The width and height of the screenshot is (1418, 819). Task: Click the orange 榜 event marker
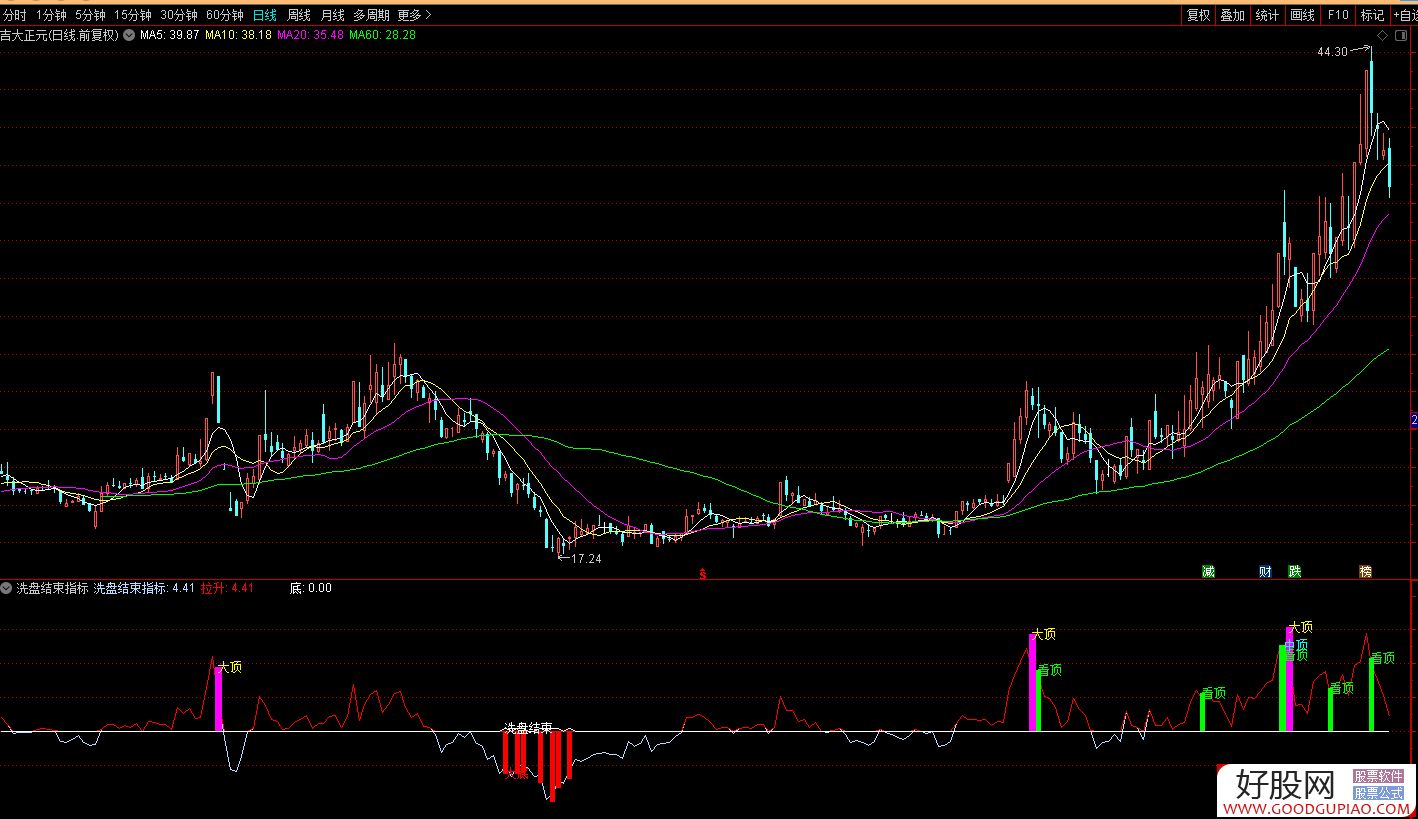(1365, 572)
